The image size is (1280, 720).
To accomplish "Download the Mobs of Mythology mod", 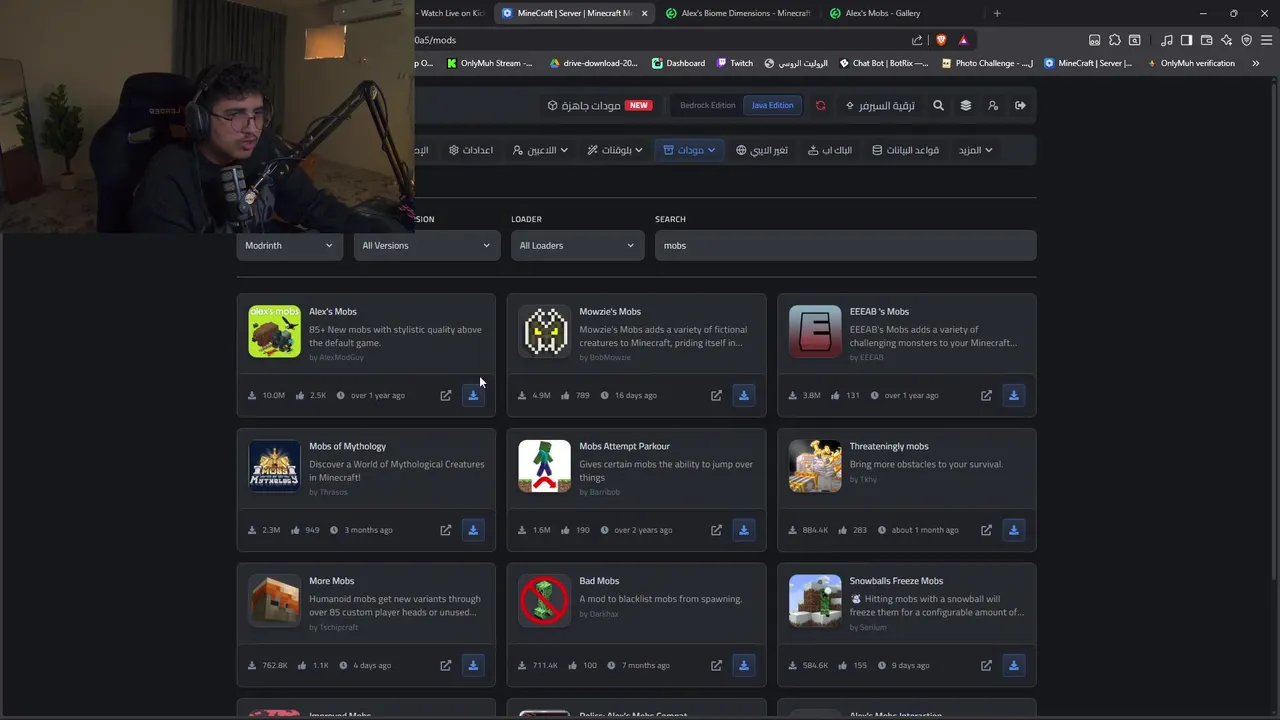I will click(473, 530).
